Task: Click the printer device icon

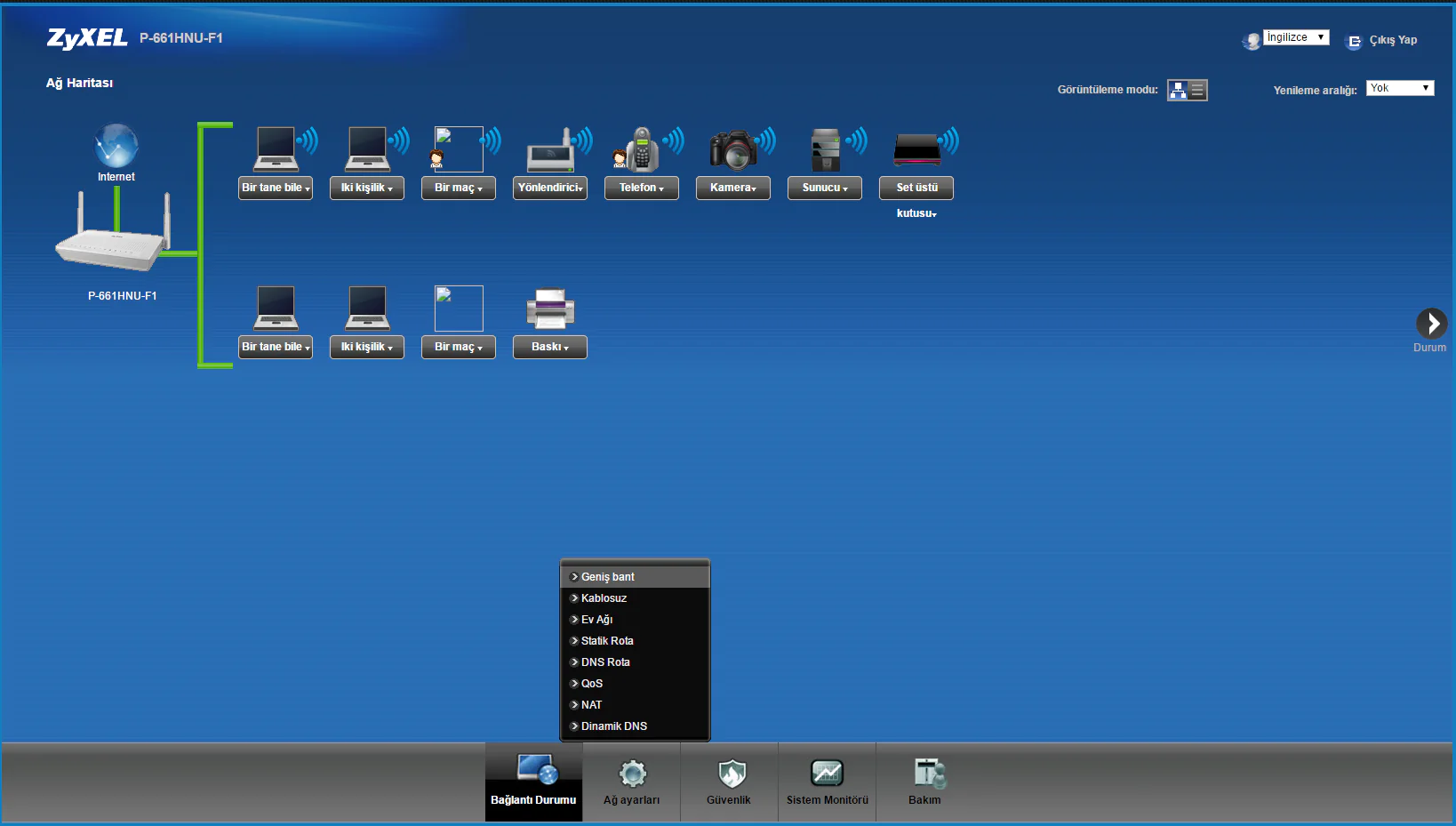Action: coord(550,309)
